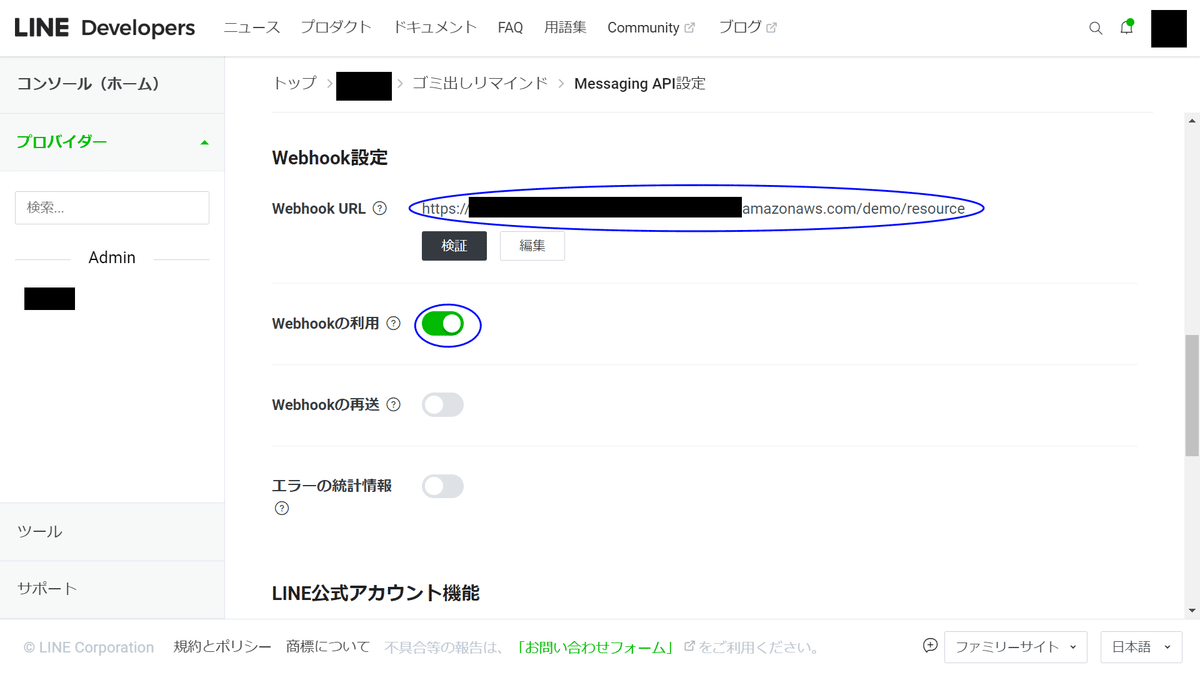Open search via the magnifier icon

(1096, 27)
